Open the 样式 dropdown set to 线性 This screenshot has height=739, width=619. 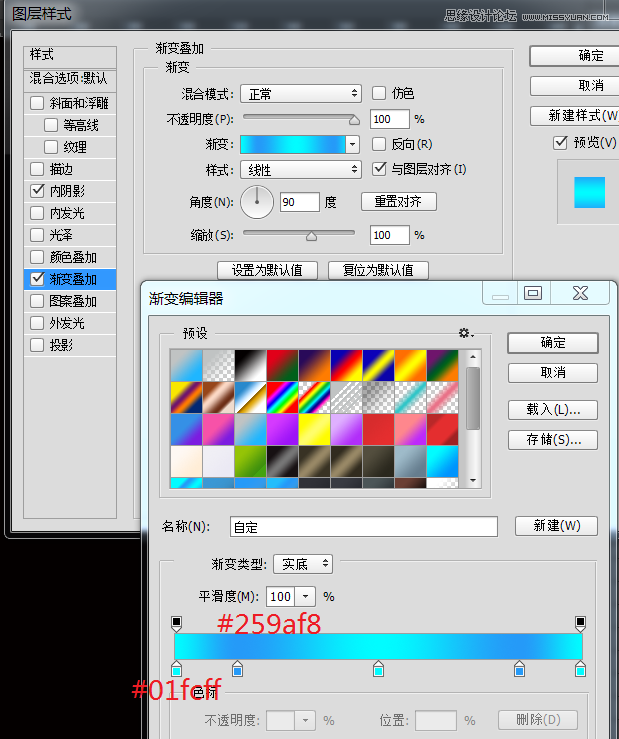point(301,170)
